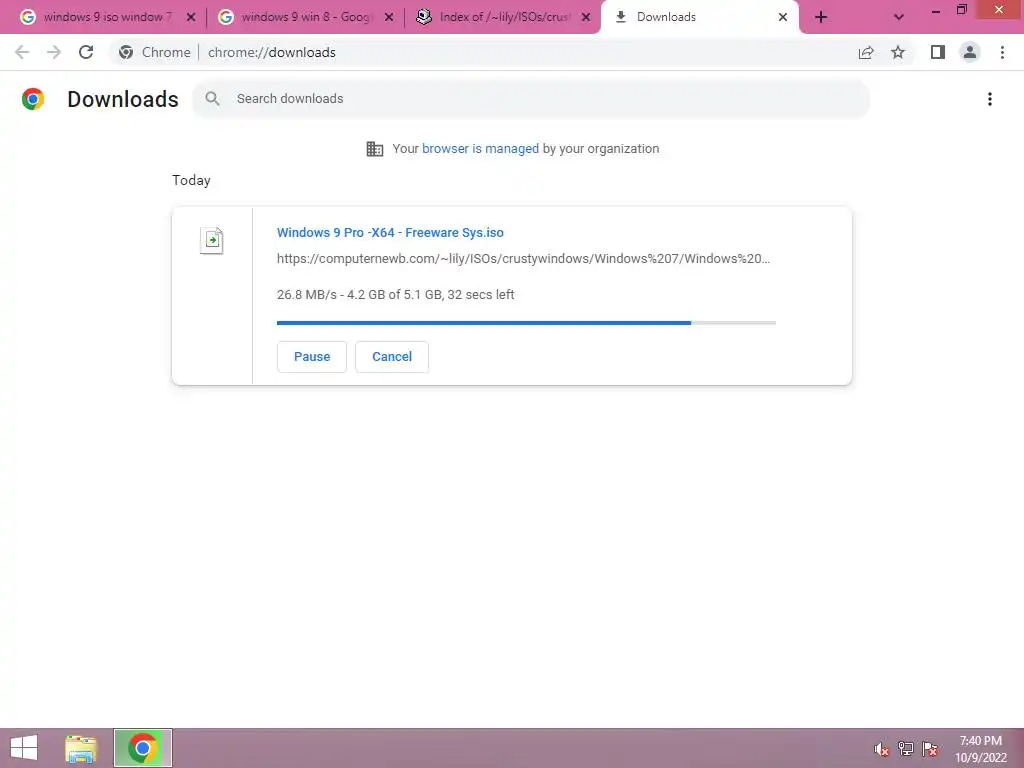This screenshot has height=768, width=1024.
Task: Reload the downloads page
Action: (x=86, y=52)
